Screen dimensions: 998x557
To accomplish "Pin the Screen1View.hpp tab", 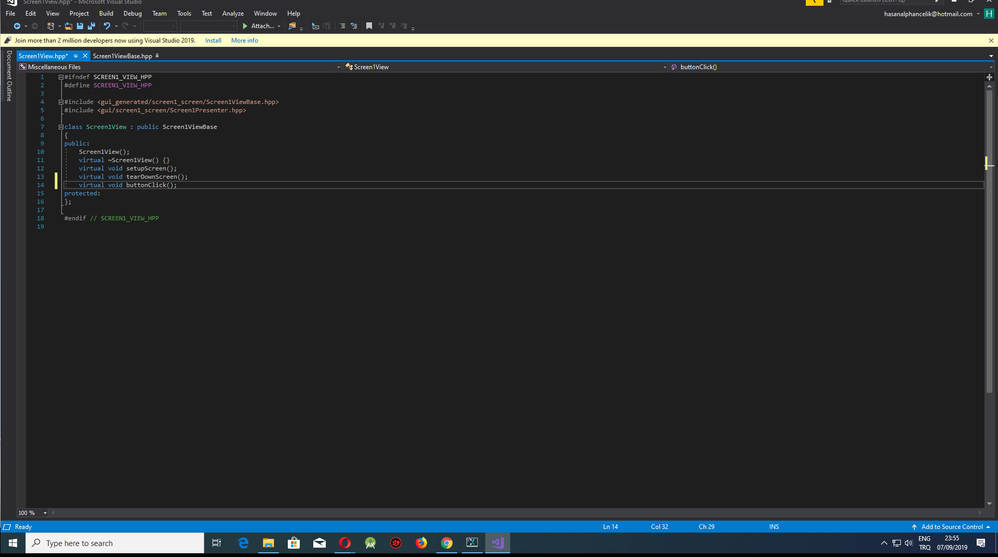I will [x=76, y=56].
